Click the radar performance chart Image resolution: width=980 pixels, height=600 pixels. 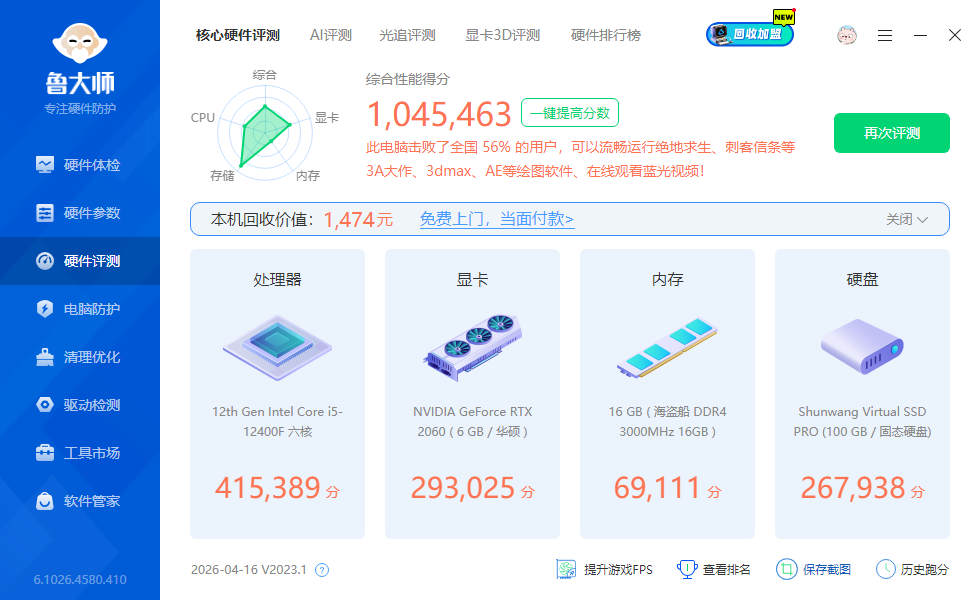(265, 132)
